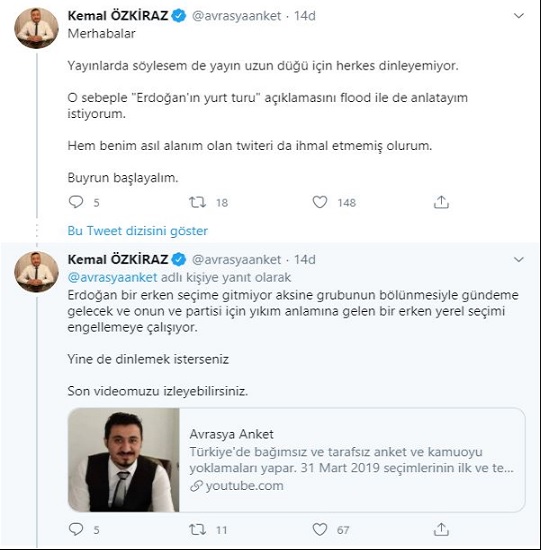Like the first tweet with 148 likes
The width and height of the screenshot is (541, 550).
pyautogui.click(x=320, y=202)
